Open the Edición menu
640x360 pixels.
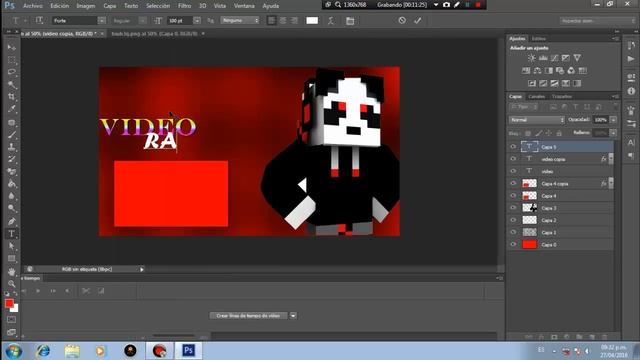tap(60, 6)
